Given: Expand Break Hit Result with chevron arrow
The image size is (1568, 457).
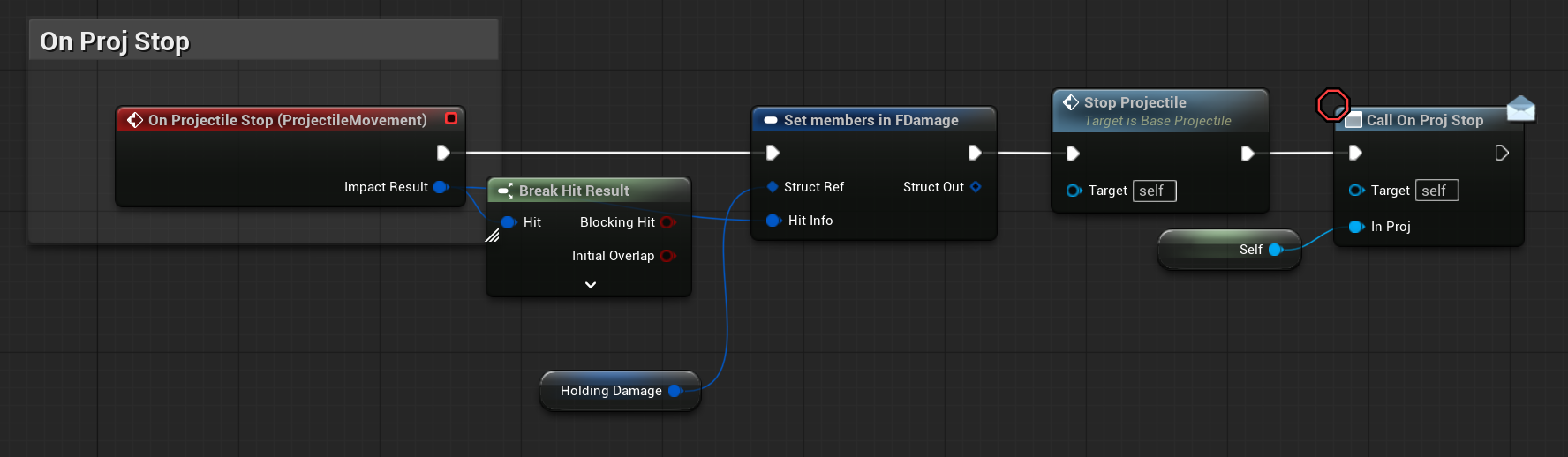Looking at the screenshot, I should click(591, 285).
